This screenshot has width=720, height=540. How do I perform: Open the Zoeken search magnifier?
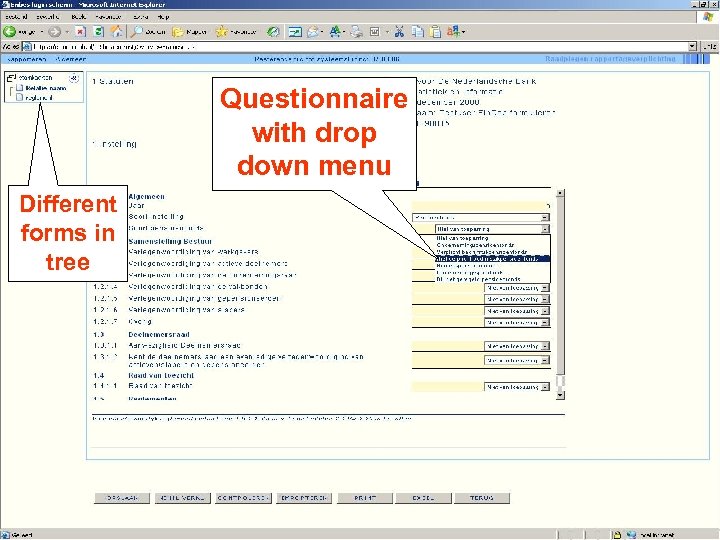[x=148, y=32]
